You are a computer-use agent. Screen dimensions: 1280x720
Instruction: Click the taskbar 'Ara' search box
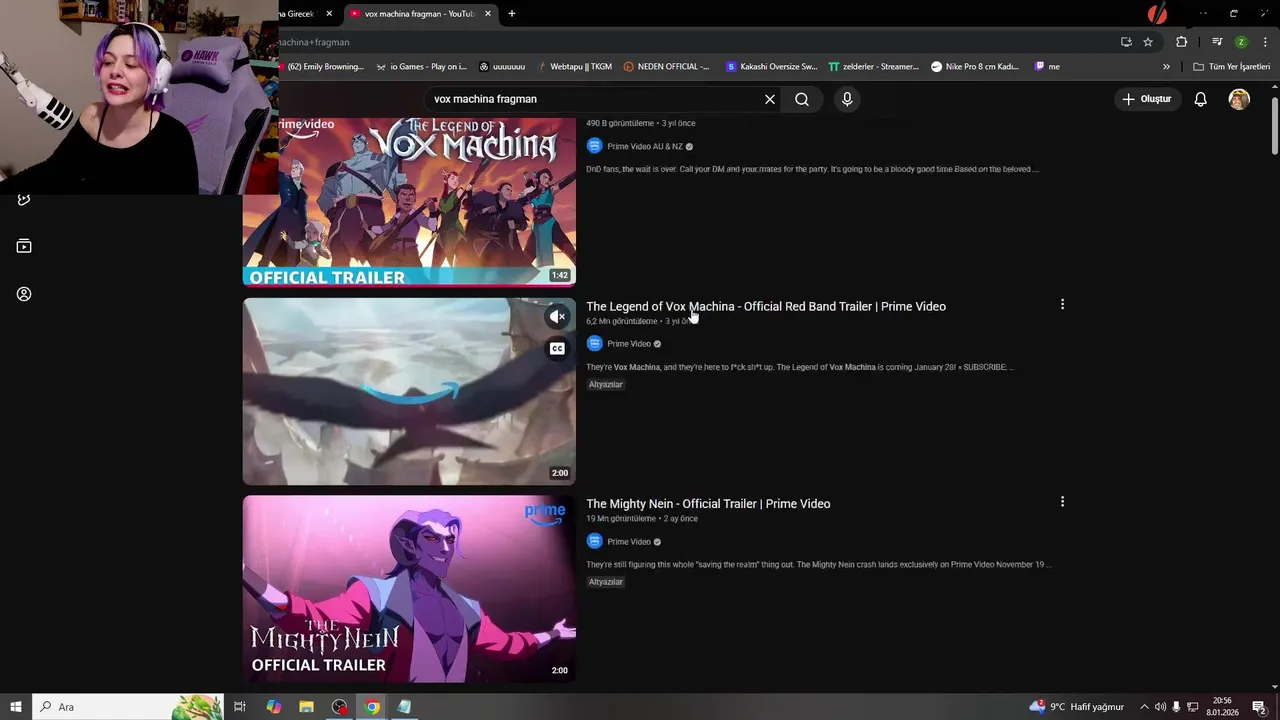[x=128, y=707]
